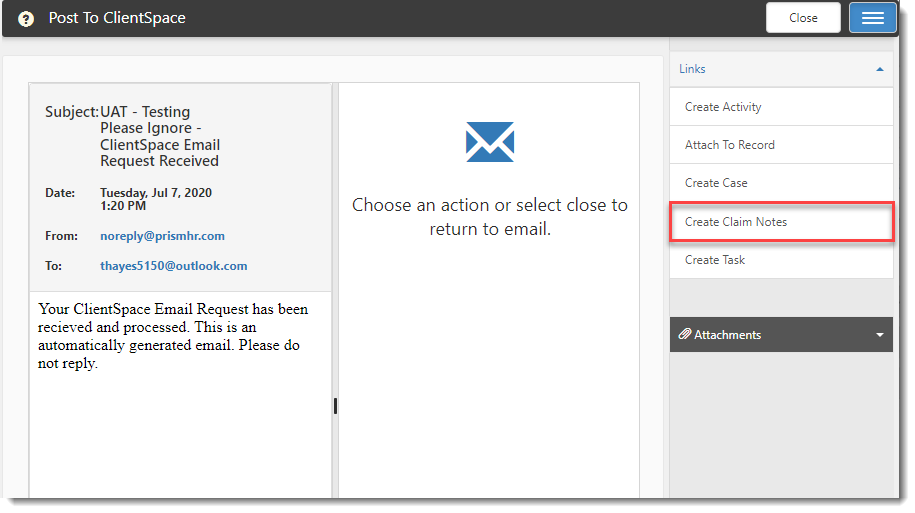Click the help question mark icon
This screenshot has height=513, width=915.
pos(26,19)
